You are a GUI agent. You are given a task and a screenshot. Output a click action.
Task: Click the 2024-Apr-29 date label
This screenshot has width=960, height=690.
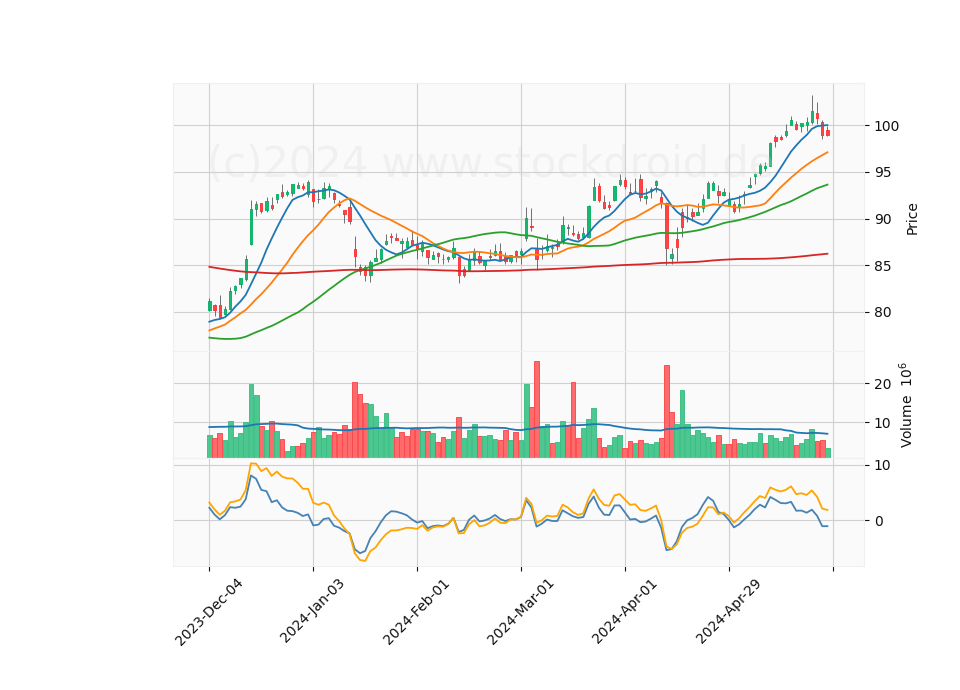729,610
